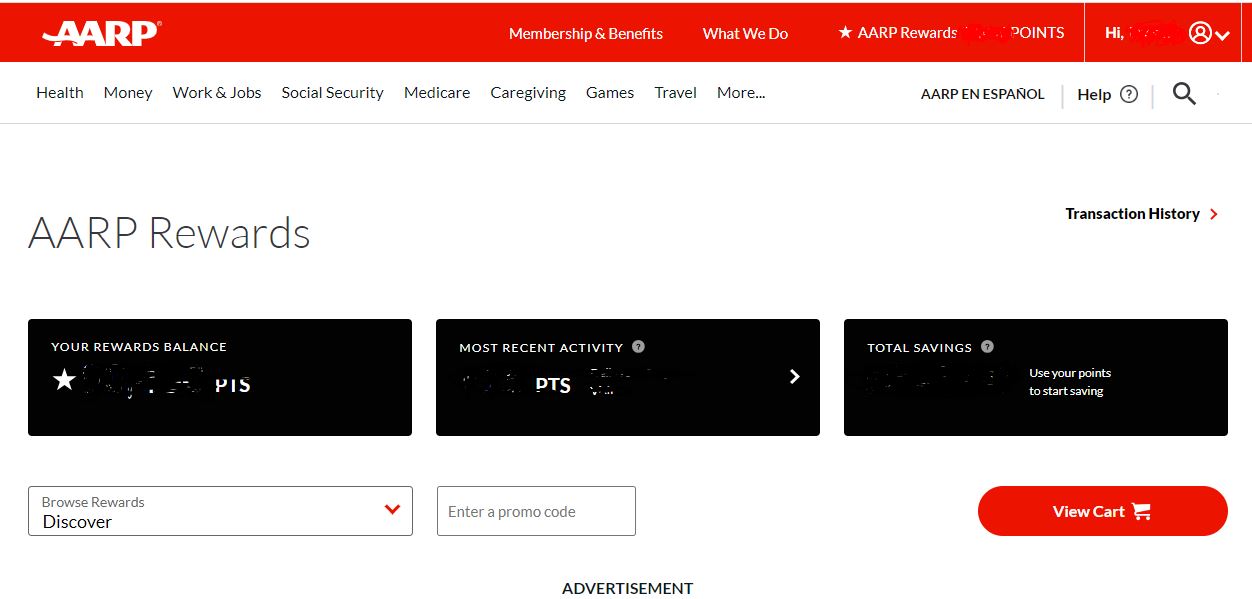Screen dimensions: 1252x599
Task: Select the Games navigation tab
Action: [610, 92]
